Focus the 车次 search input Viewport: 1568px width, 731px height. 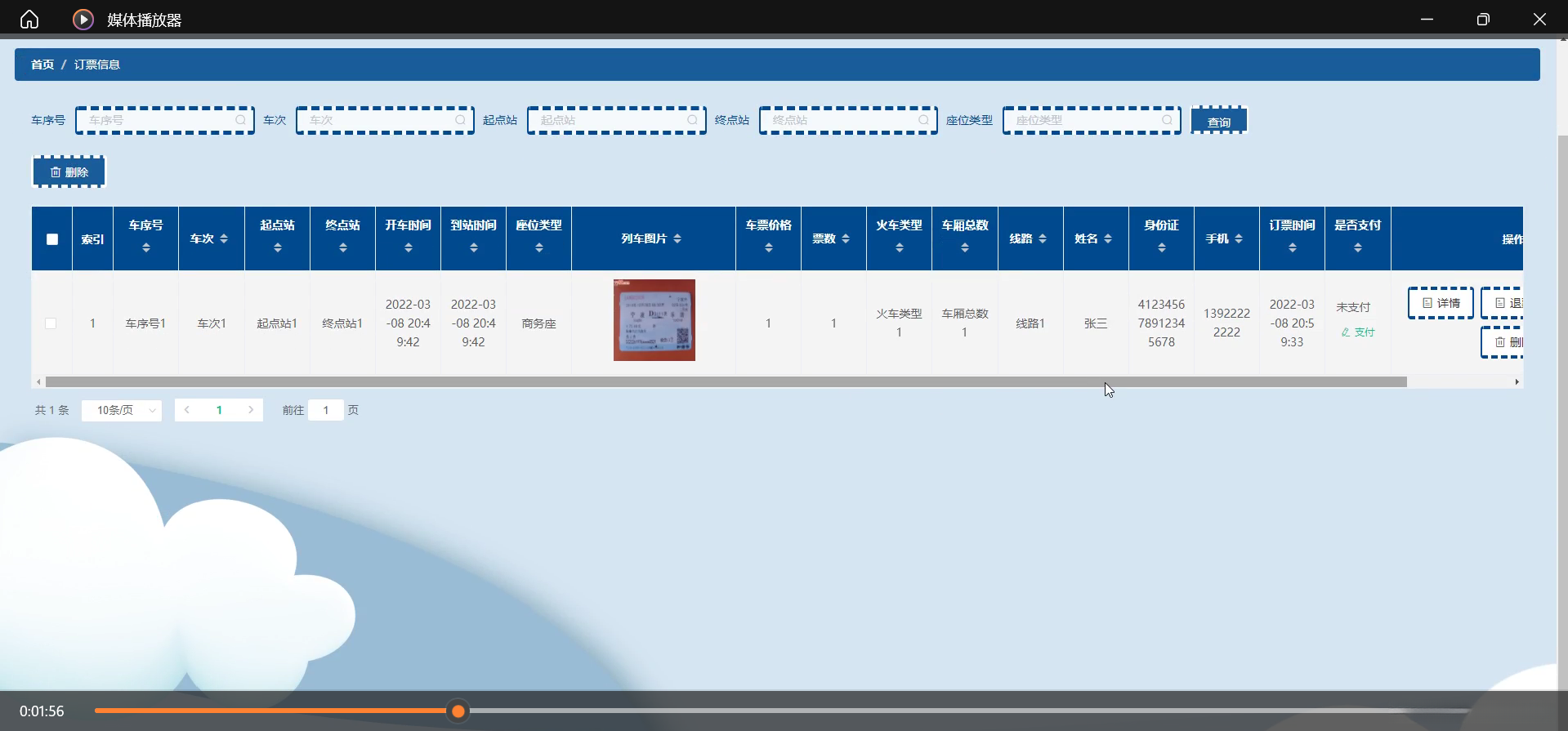pyautogui.click(x=385, y=120)
